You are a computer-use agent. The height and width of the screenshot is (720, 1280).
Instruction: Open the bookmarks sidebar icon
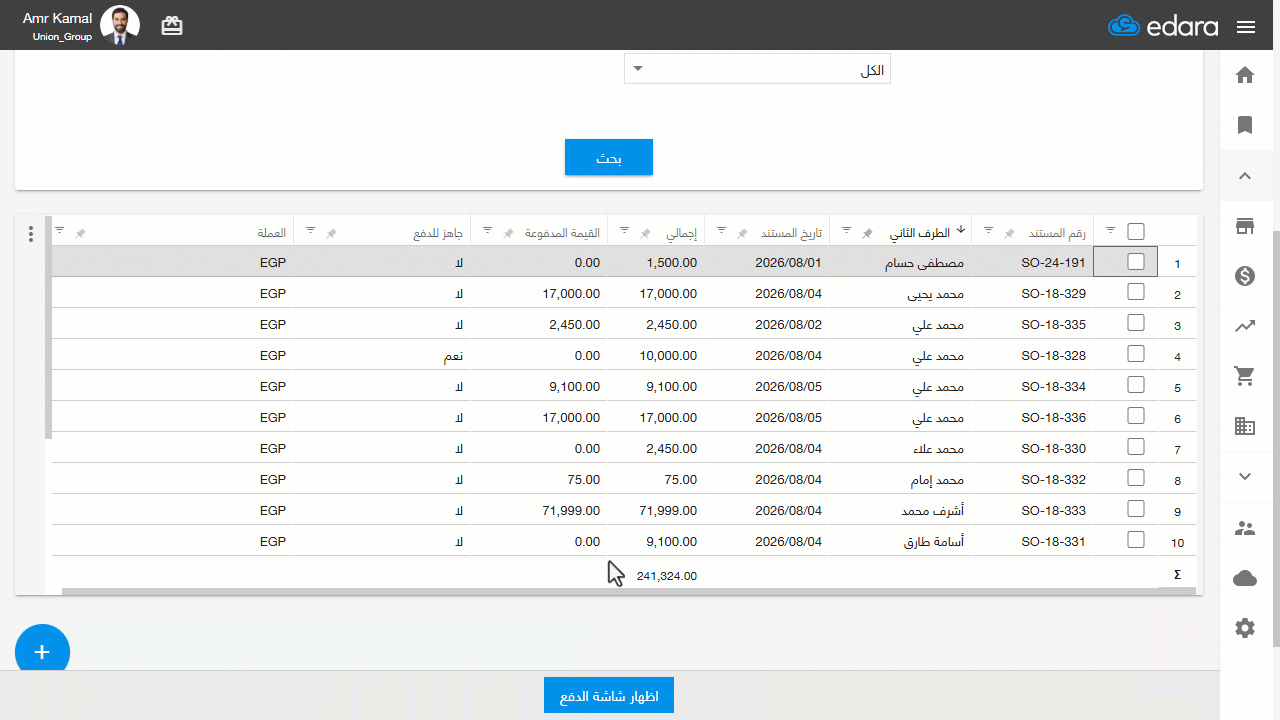pyautogui.click(x=1245, y=125)
